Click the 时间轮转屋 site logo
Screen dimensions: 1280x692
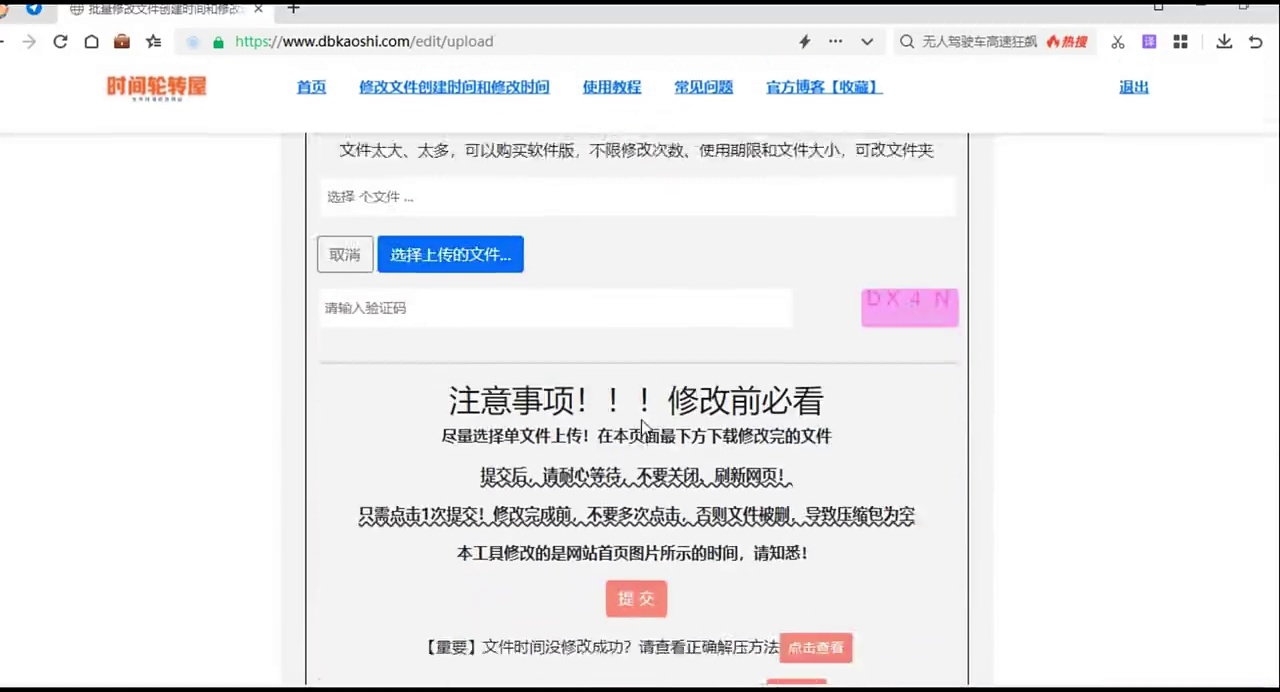[156, 88]
